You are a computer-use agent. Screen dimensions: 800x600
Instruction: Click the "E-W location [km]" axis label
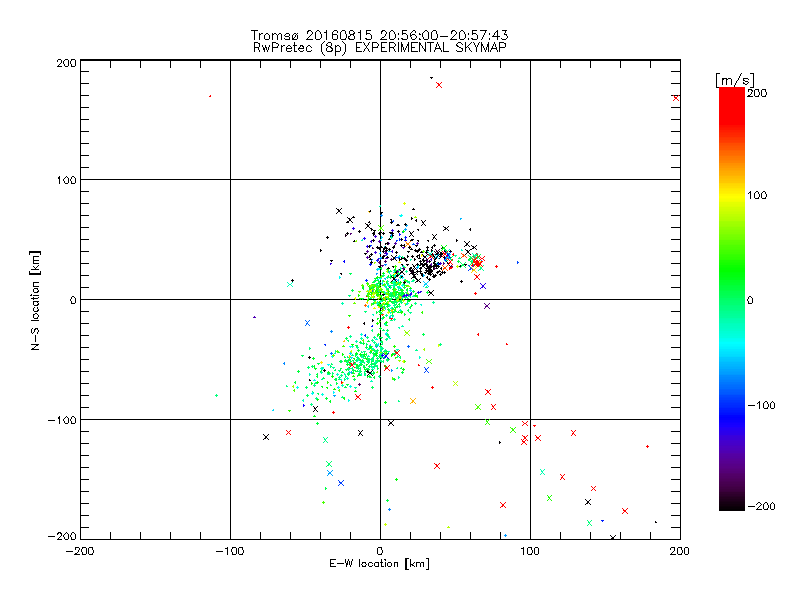pos(379,564)
